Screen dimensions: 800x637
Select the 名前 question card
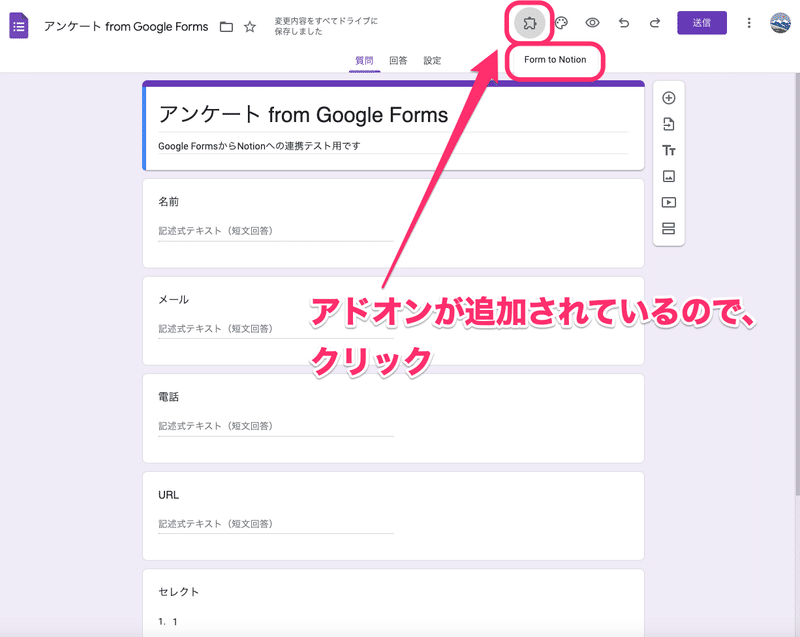point(393,223)
